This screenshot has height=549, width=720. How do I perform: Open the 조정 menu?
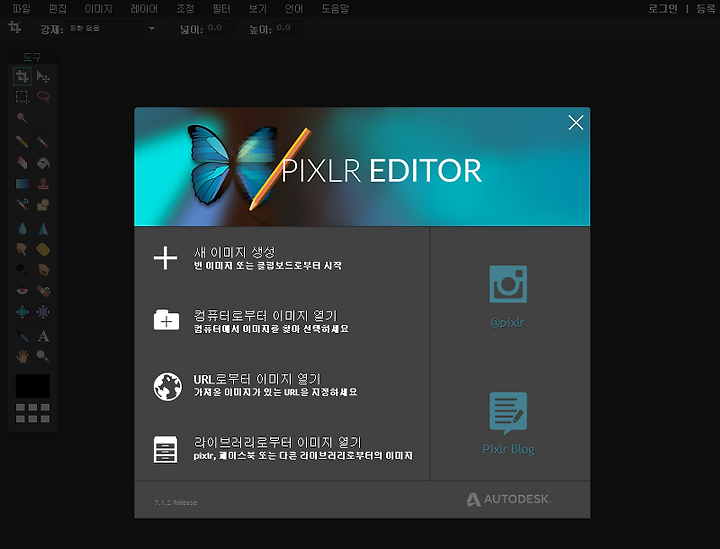pos(185,9)
